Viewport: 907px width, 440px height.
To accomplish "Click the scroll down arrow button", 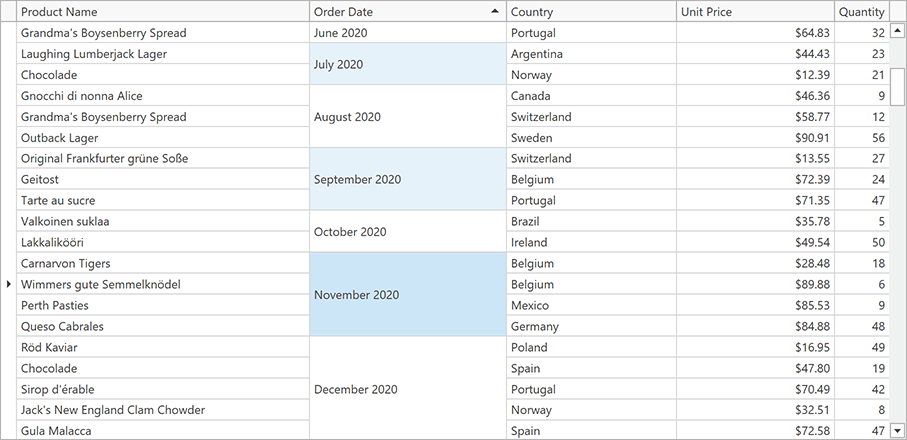I will pyautogui.click(x=897, y=430).
